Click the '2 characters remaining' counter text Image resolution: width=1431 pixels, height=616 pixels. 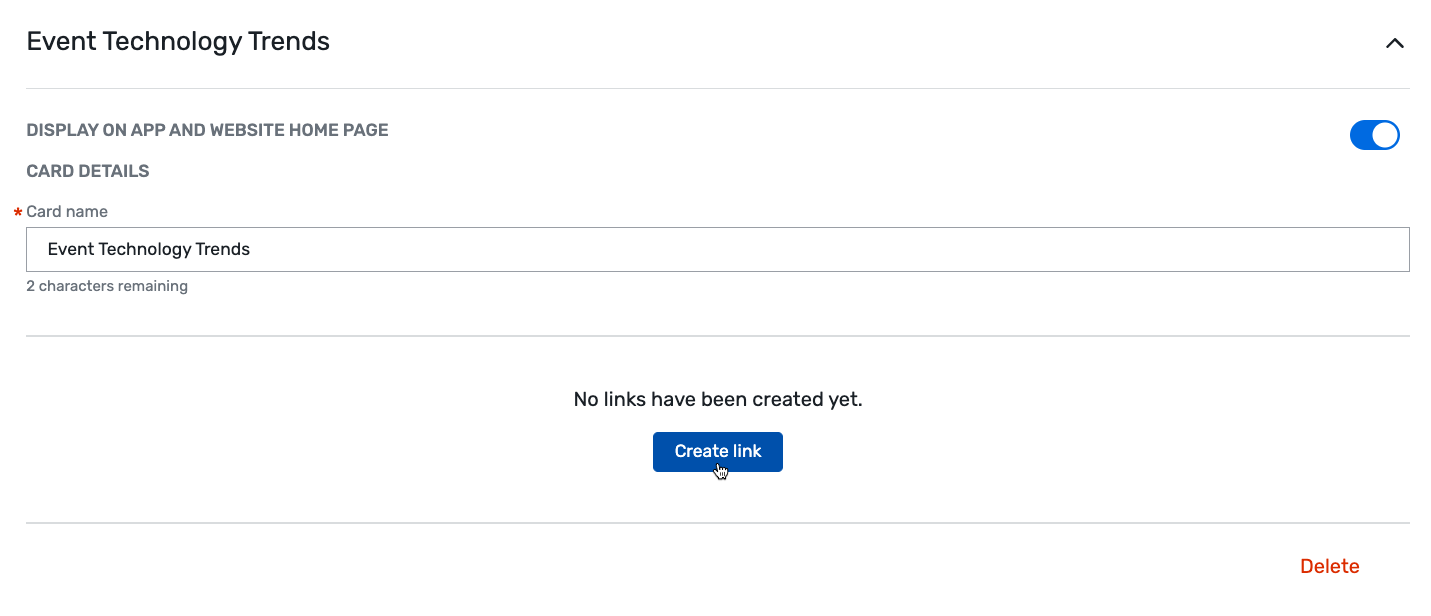click(x=106, y=286)
